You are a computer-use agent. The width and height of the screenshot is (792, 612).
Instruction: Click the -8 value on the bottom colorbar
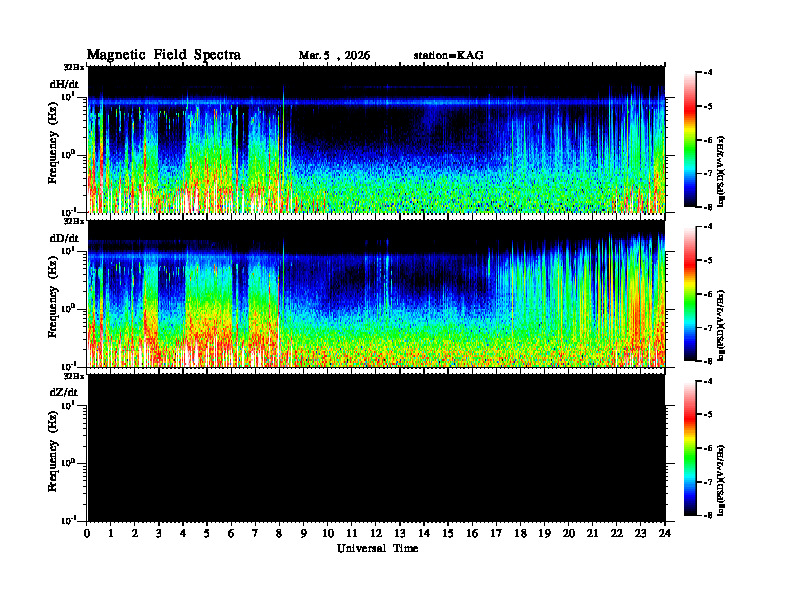click(x=708, y=515)
